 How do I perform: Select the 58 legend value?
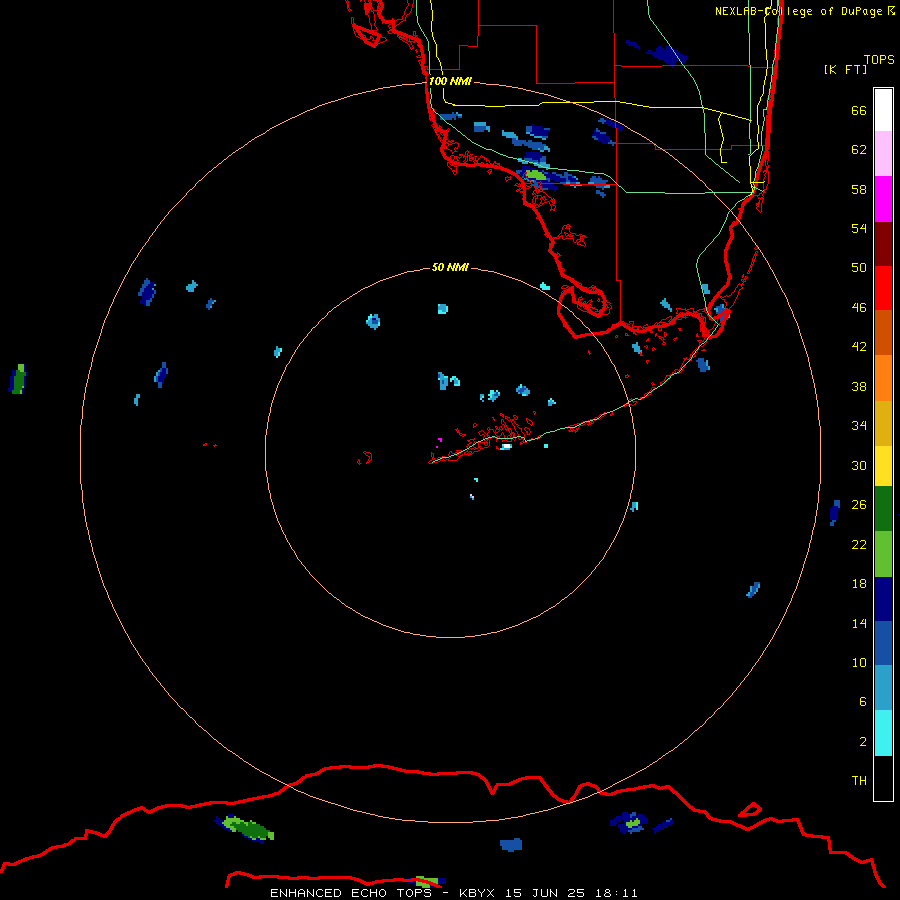pos(859,189)
